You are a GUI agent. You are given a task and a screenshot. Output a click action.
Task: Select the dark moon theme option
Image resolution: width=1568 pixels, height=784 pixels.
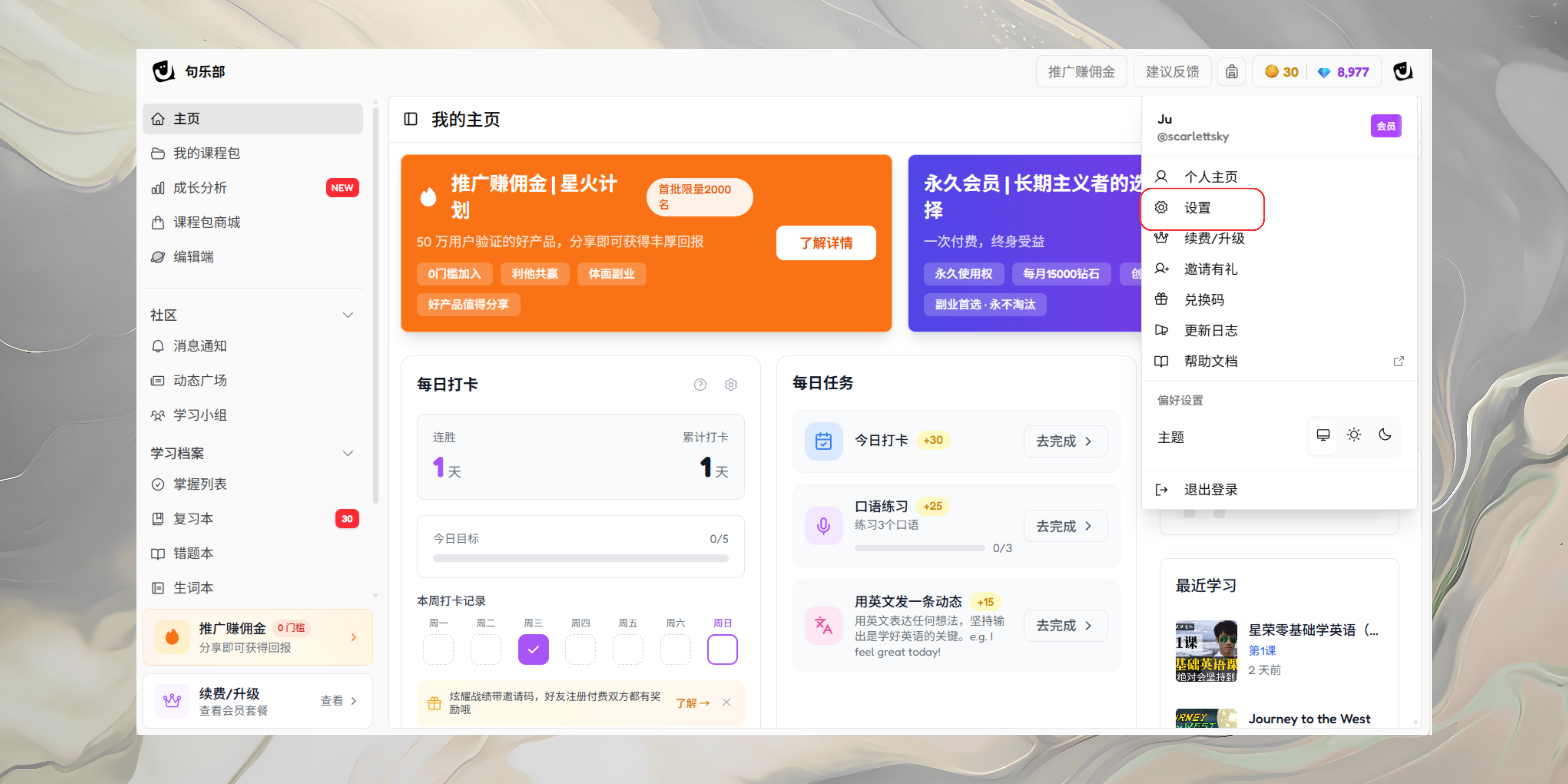(1385, 435)
